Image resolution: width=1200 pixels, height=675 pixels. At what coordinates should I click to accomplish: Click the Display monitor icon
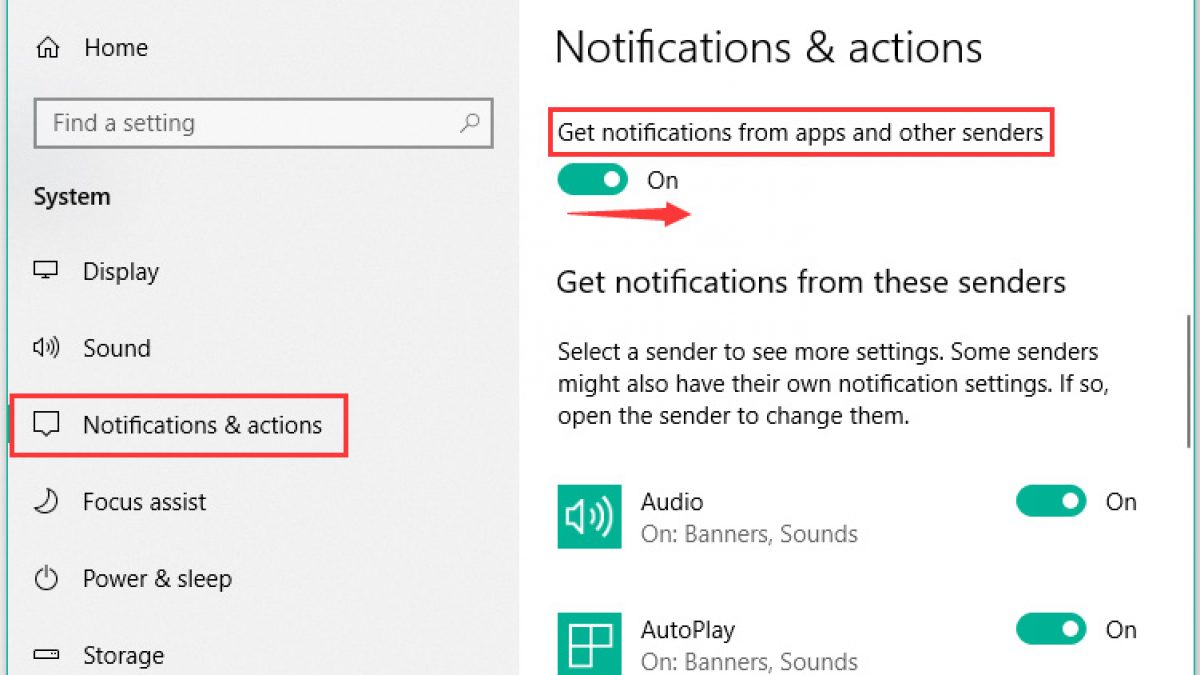click(x=46, y=271)
